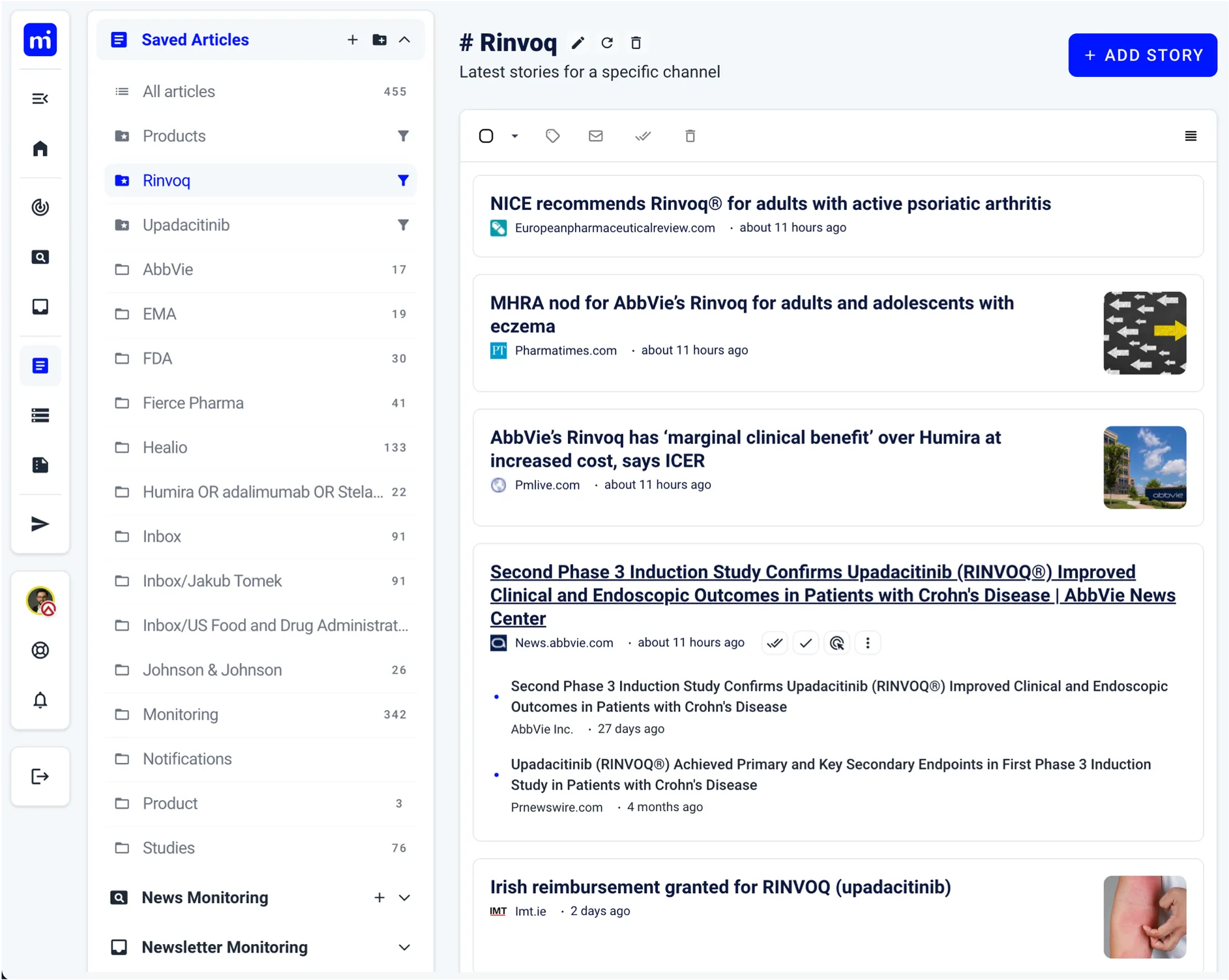Open ICER marginal clinical benefit article
1229x980 pixels.
pos(745,449)
